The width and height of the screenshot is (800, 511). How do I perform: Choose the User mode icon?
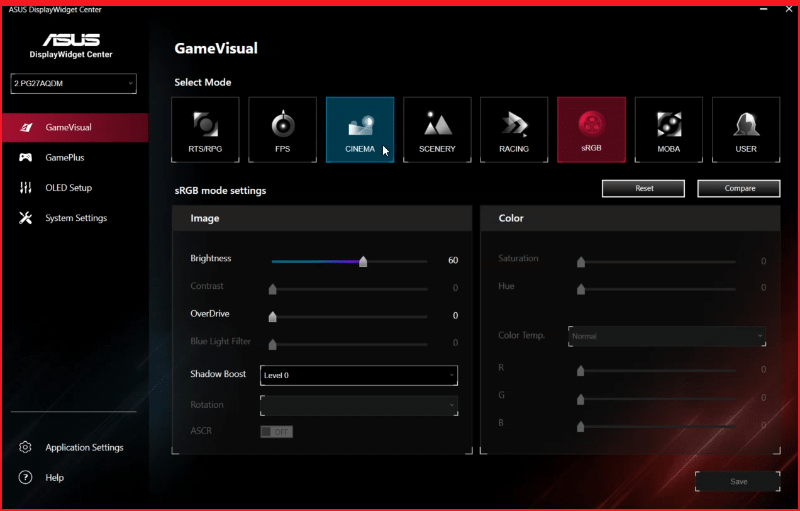(x=746, y=130)
